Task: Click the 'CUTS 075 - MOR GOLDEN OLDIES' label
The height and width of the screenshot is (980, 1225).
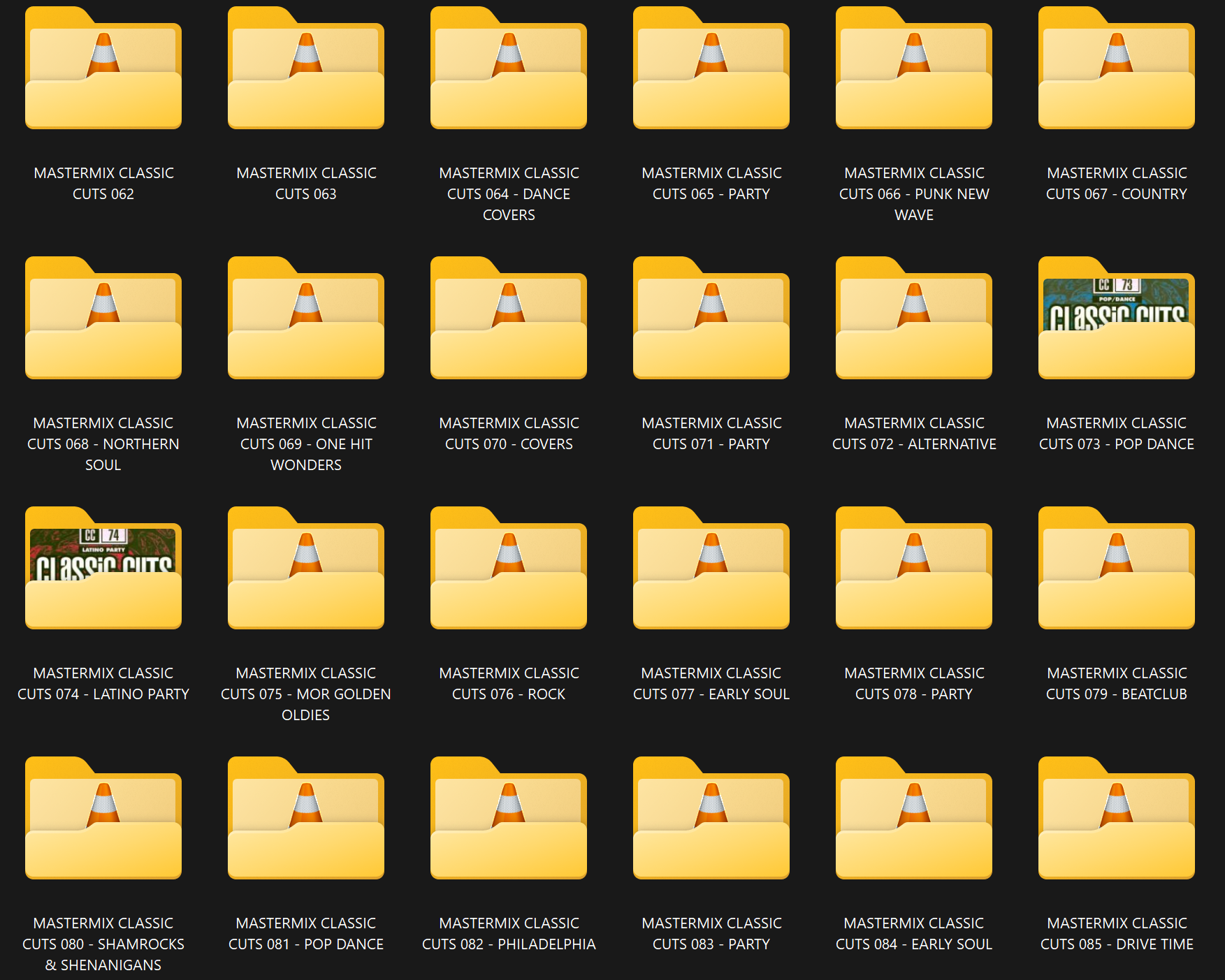Action: point(306,704)
